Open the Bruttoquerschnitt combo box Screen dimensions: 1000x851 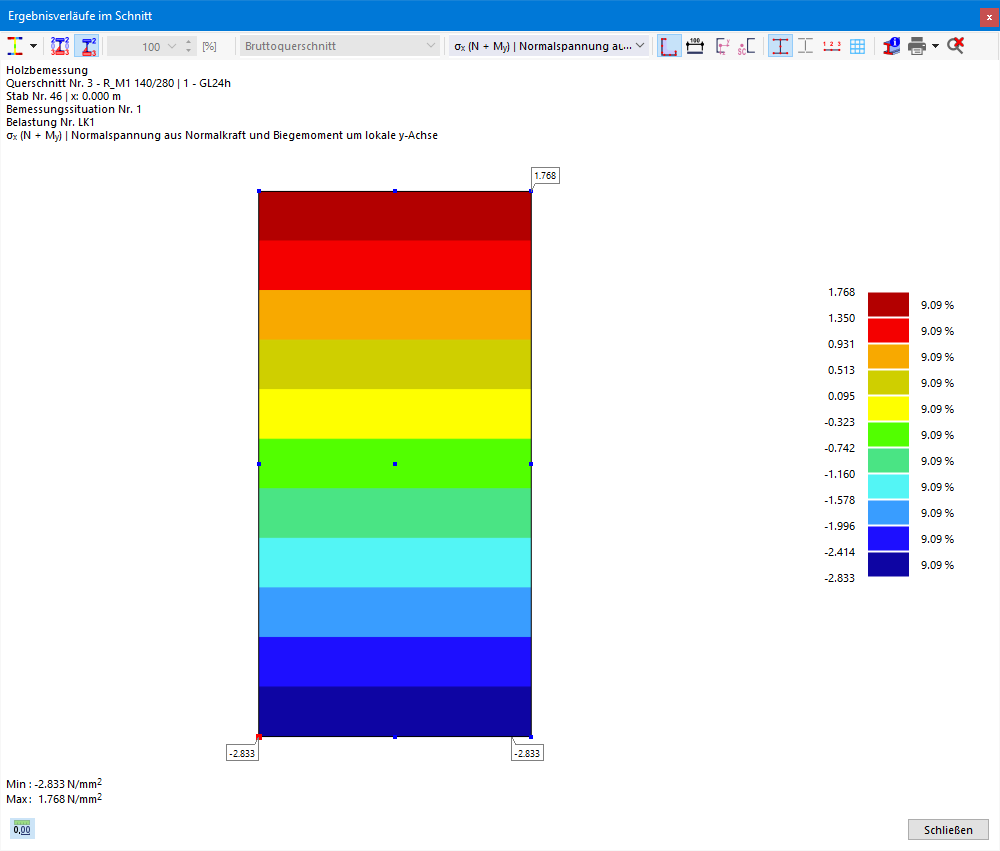(x=339, y=46)
